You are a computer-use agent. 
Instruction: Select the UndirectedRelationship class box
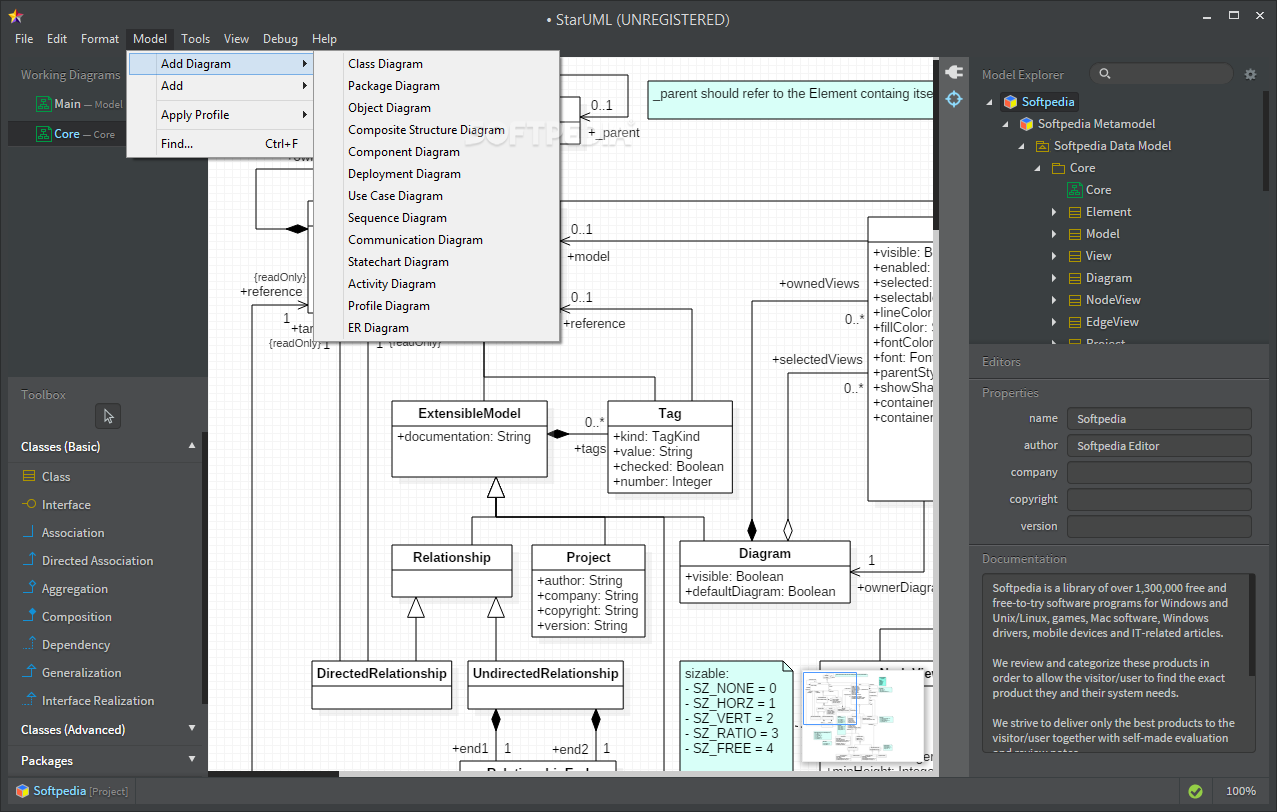(x=545, y=685)
